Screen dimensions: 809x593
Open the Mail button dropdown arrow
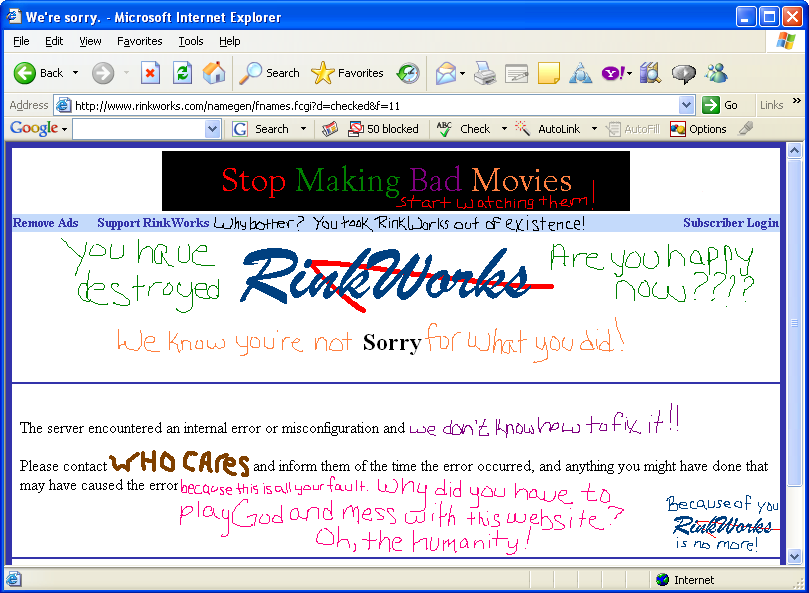click(462, 73)
